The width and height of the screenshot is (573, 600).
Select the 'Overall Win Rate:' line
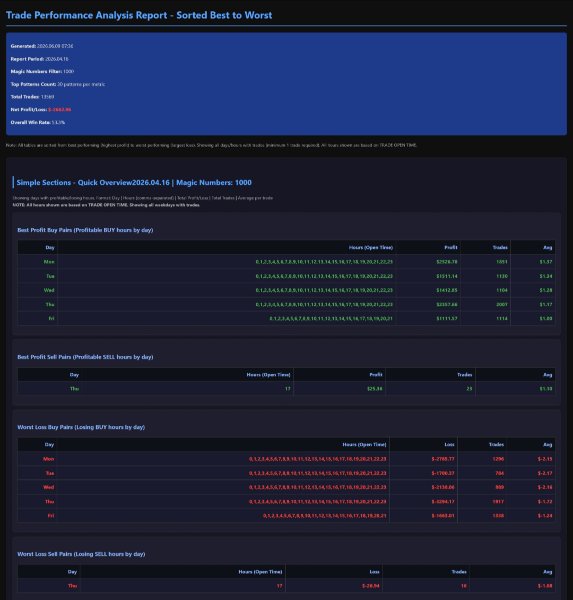[x=38, y=122]
